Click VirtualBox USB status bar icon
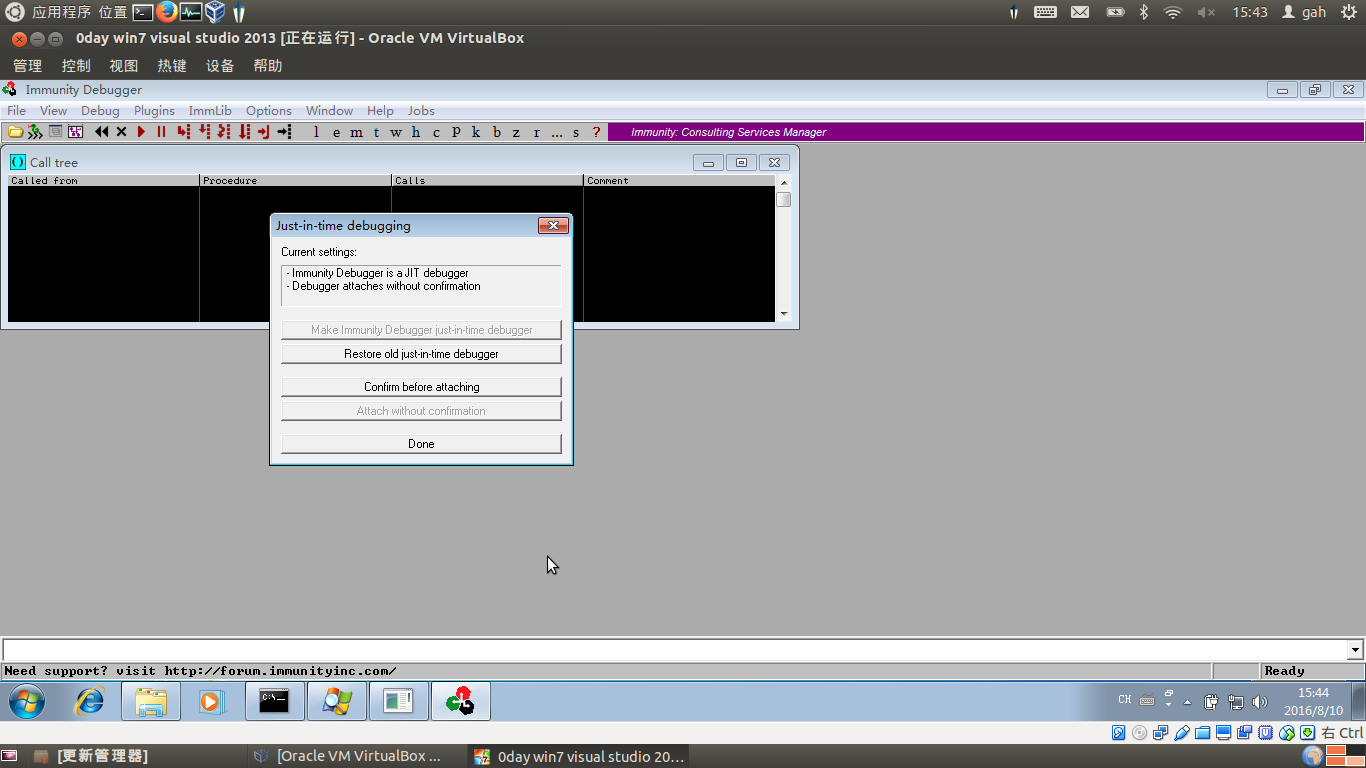The height and width of the screenshot is (768, 1366). click(1181, 733)
